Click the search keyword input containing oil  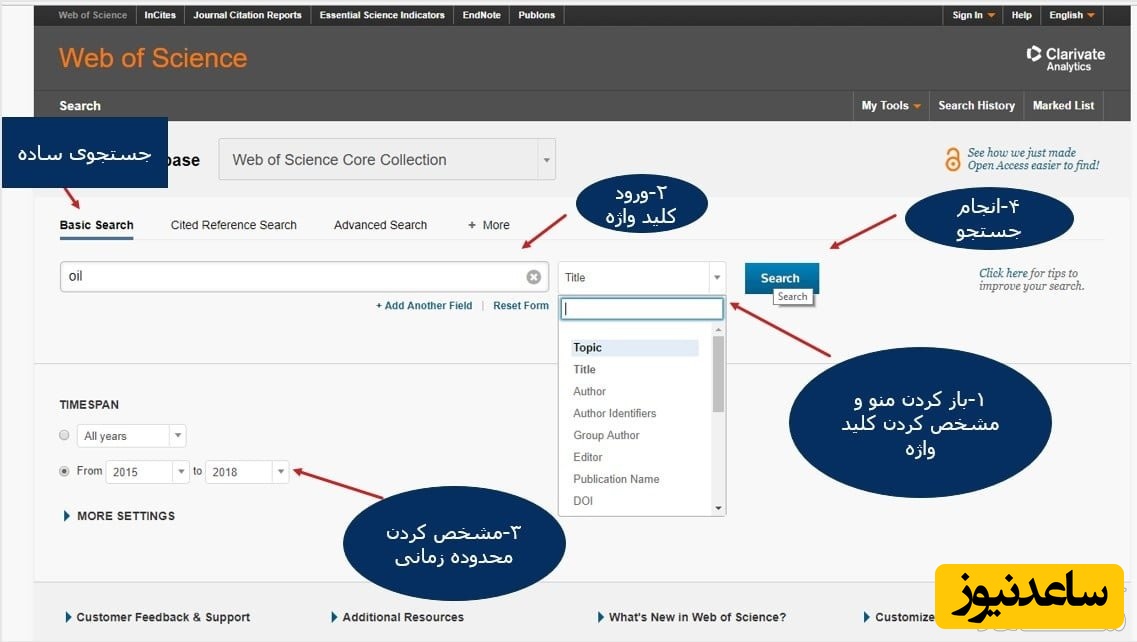click(x=290, y=277)
